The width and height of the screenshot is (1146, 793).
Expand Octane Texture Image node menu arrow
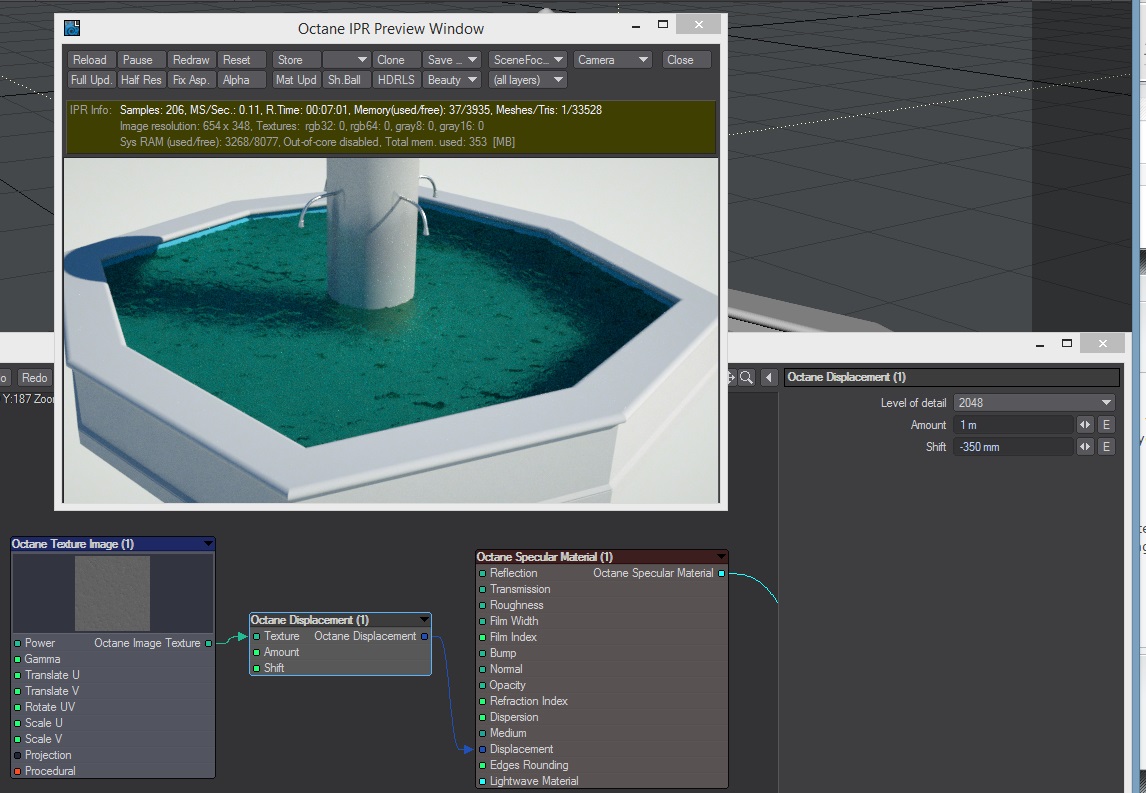208,544
